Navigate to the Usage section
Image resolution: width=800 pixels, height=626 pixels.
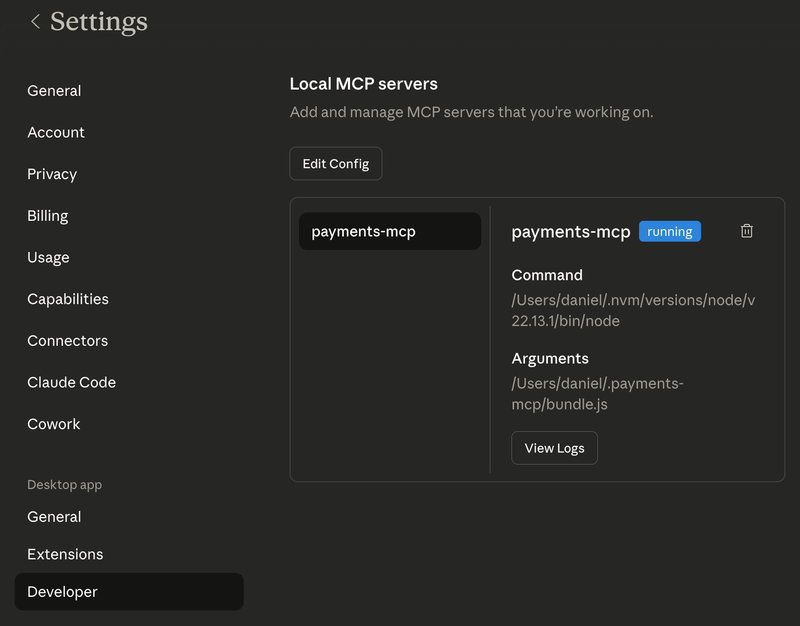click(x=48, y=257)
